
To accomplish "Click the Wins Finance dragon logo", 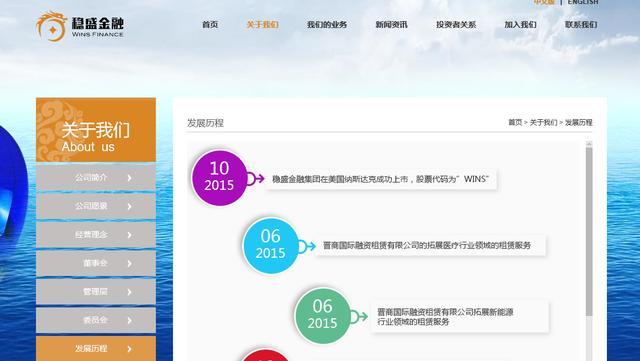I will [x=80, y=27].
